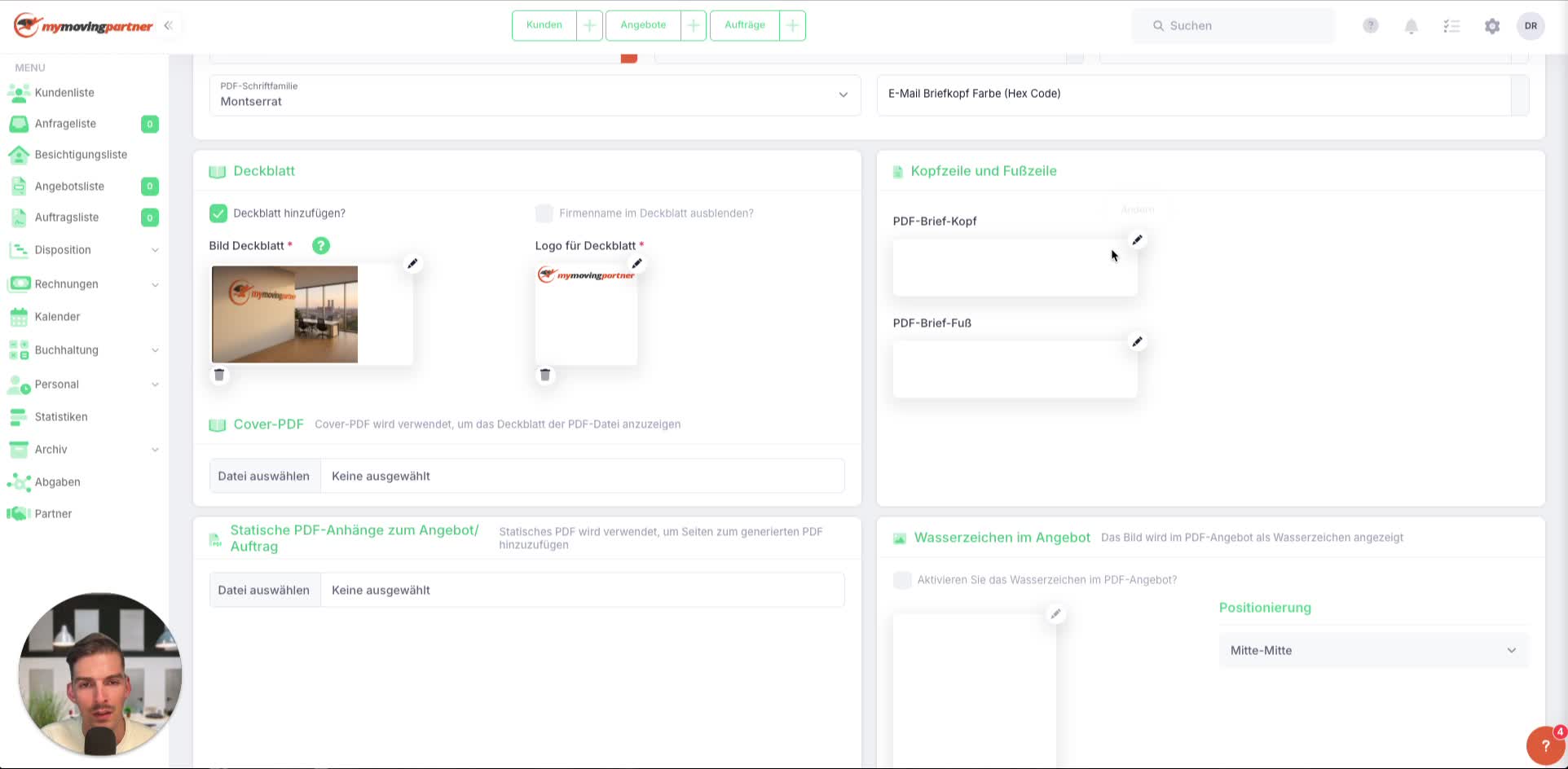Open DR user avatar menu

coord(1531,25)
